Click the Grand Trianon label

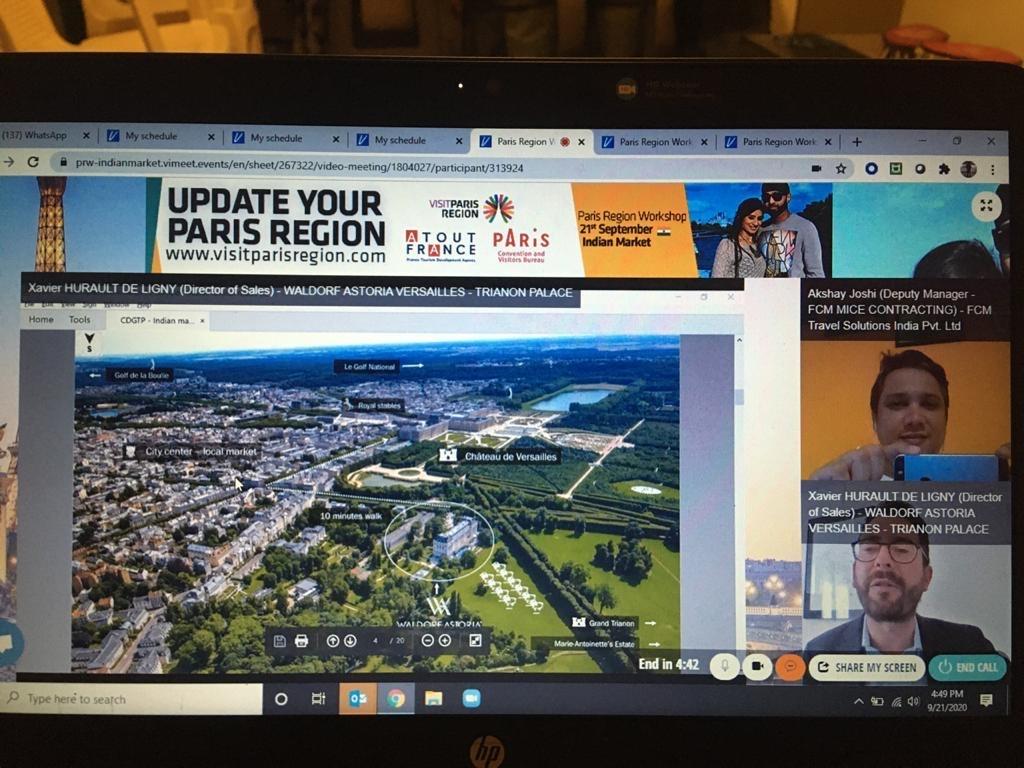[x=611, y=623]
